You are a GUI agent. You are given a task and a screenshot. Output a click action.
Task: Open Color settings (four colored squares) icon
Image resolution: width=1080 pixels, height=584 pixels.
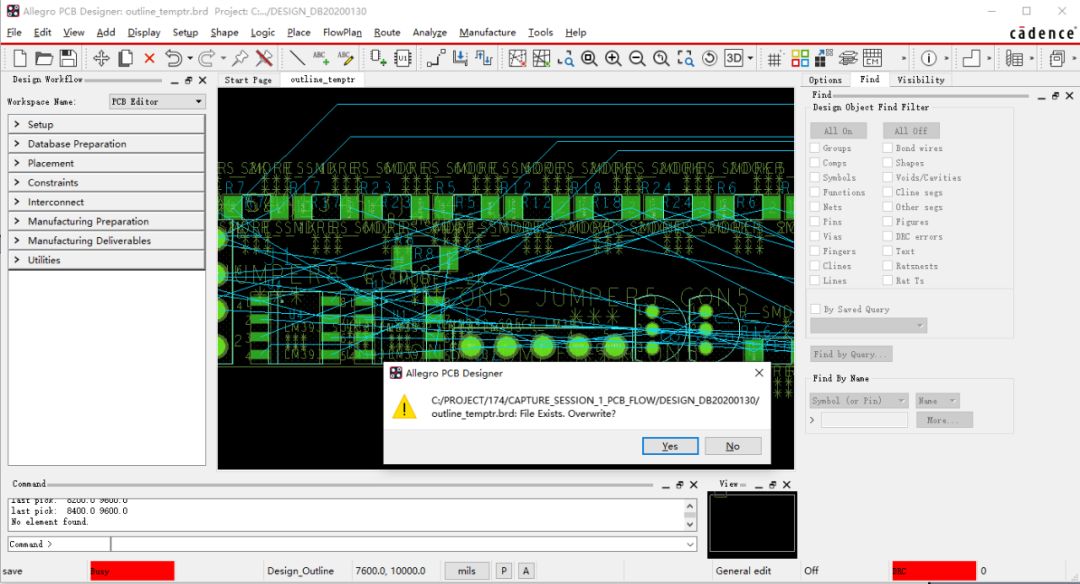point(800,59)
